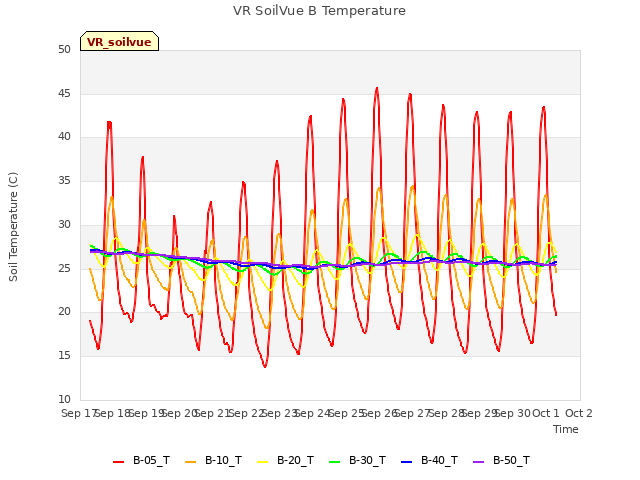Click the lowest red trough near Sep 22

pos(265,366)
